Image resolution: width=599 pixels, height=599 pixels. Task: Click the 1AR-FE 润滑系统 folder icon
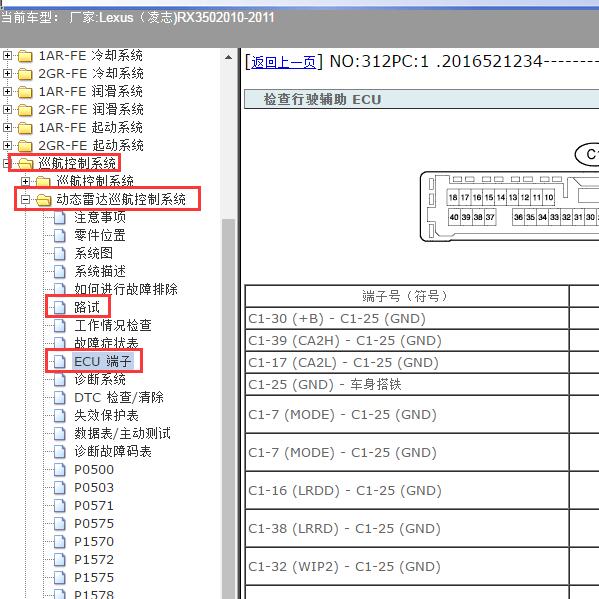click(25, 92)
